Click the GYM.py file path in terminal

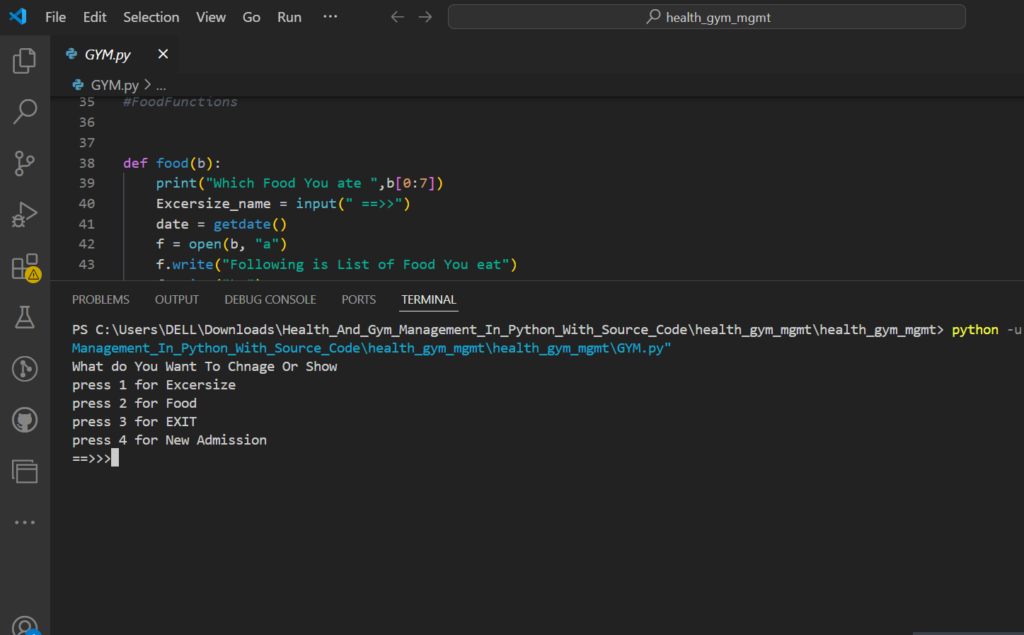(x=371, y=348)
